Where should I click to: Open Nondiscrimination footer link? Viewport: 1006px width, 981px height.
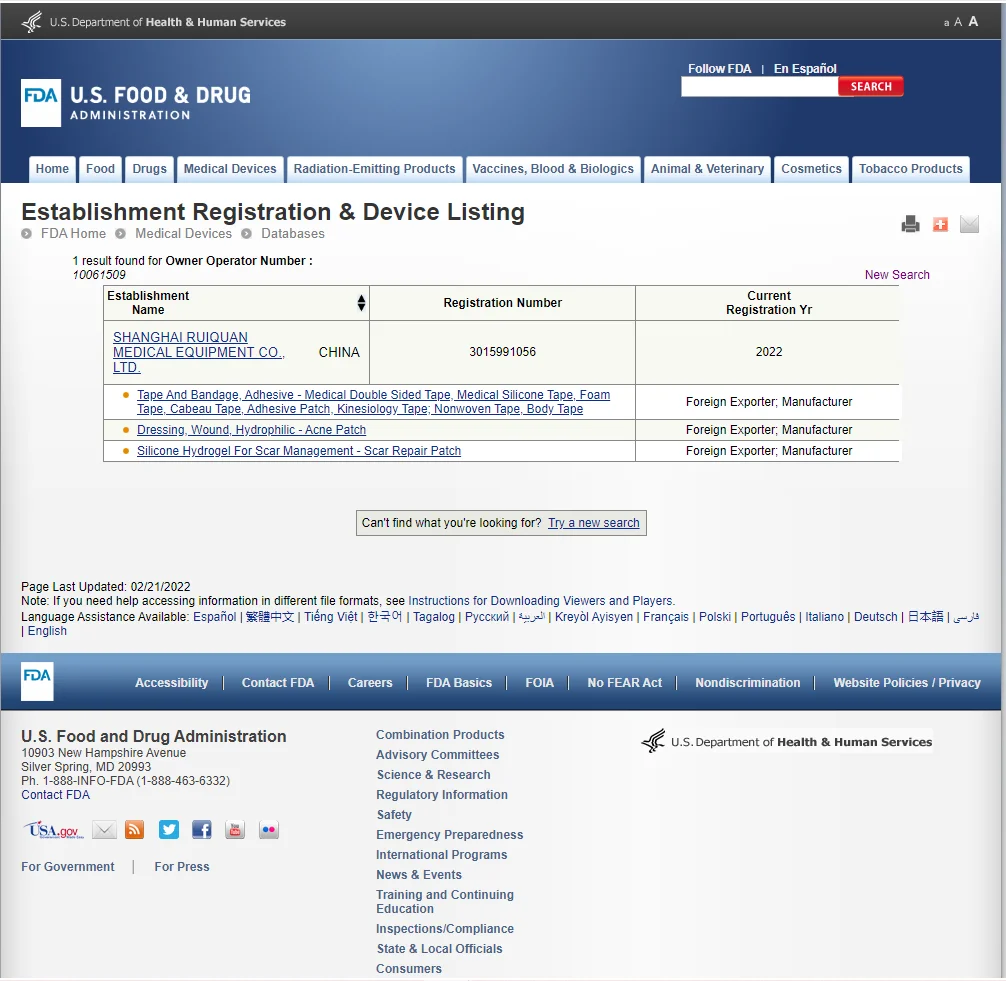(x=747, y=683)
